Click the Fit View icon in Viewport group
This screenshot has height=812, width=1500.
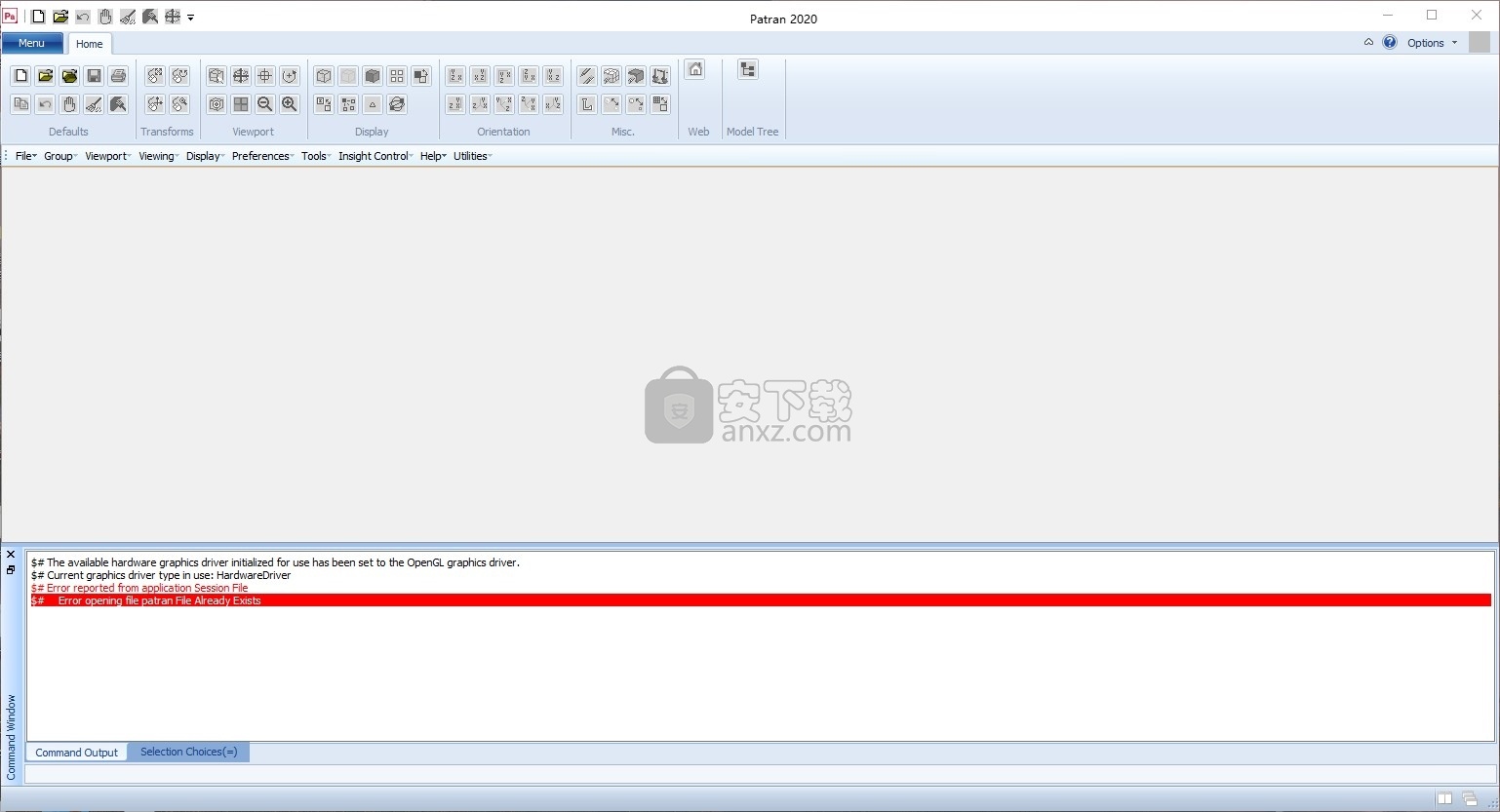(241, 76)
